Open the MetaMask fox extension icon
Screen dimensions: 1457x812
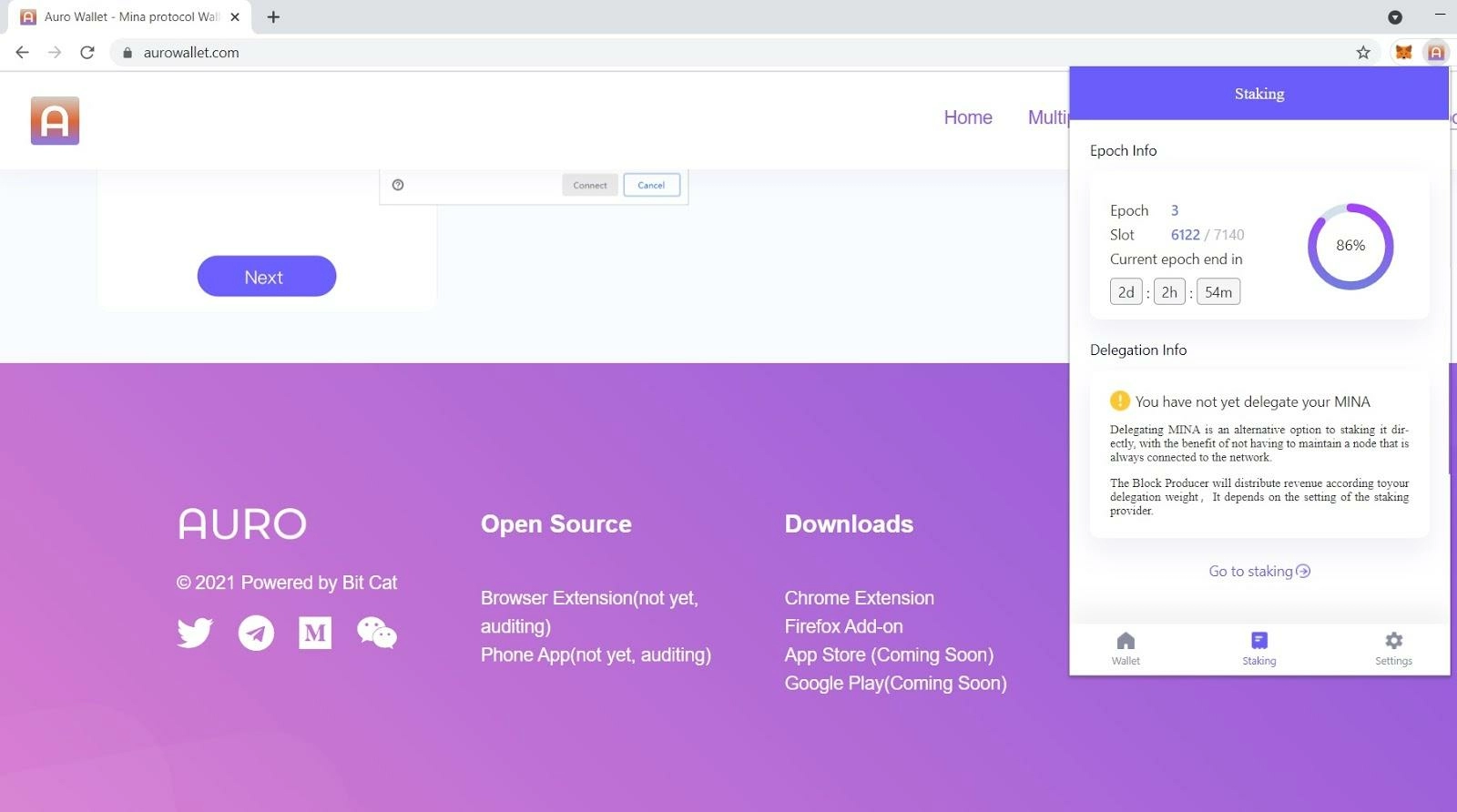(x=1403, y=52)
